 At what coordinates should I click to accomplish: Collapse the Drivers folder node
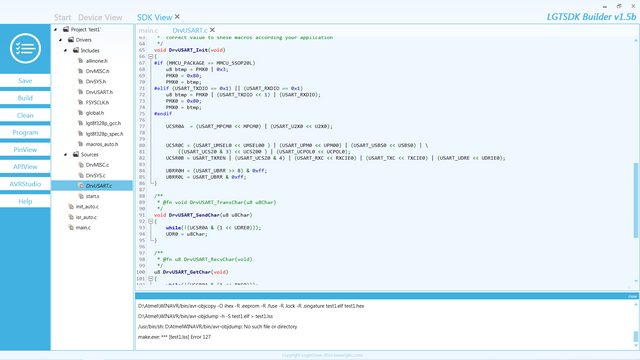61,40
